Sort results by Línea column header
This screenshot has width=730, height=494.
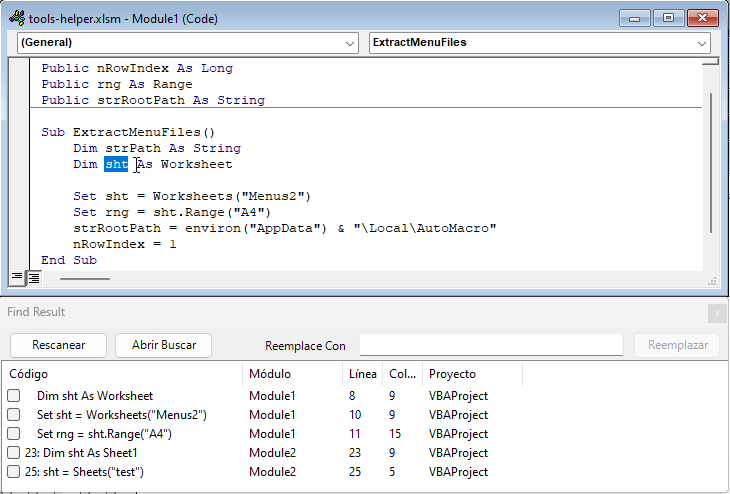point(363,374)
